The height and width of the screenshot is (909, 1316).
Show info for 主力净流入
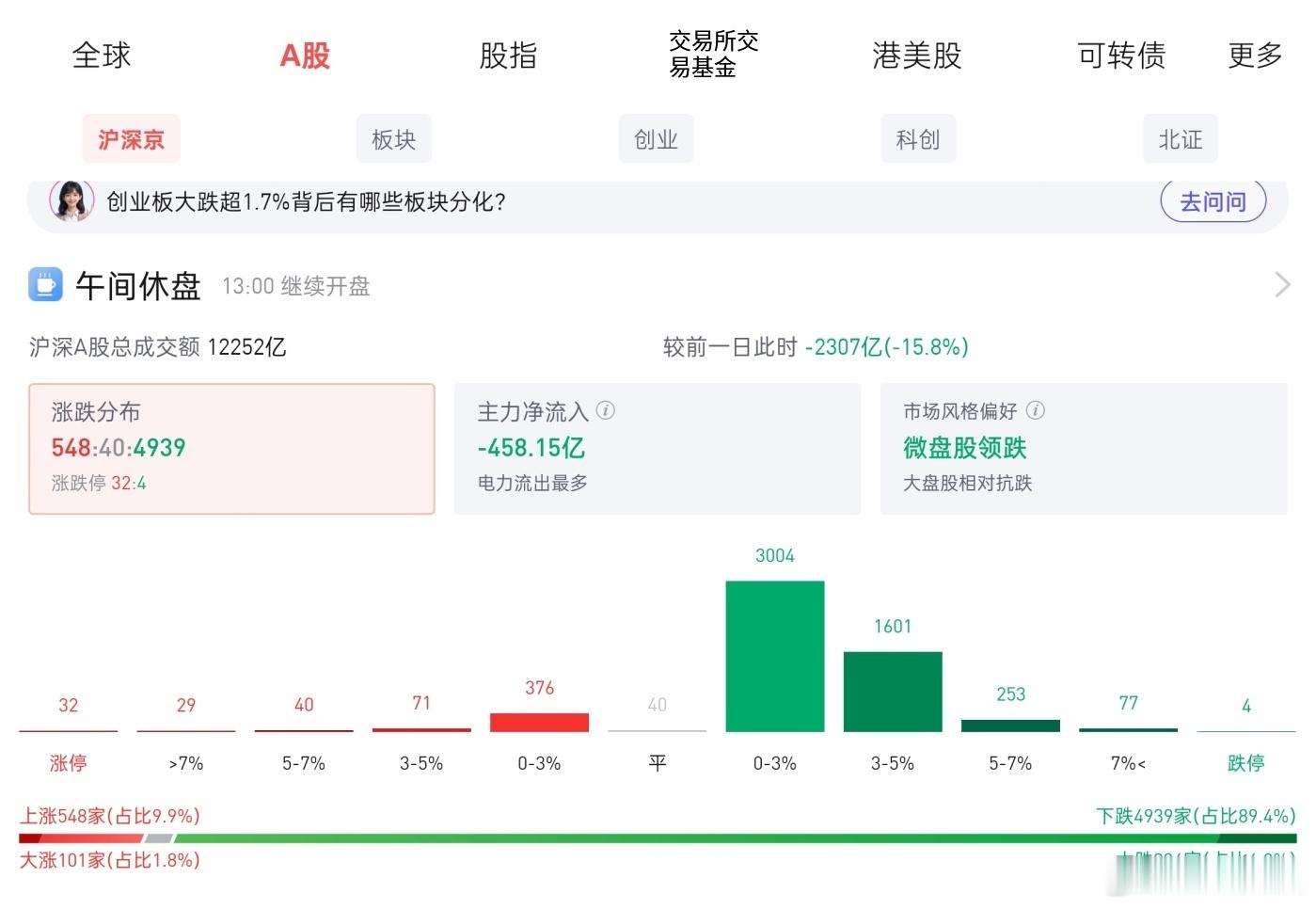click(x=606, y=410)
